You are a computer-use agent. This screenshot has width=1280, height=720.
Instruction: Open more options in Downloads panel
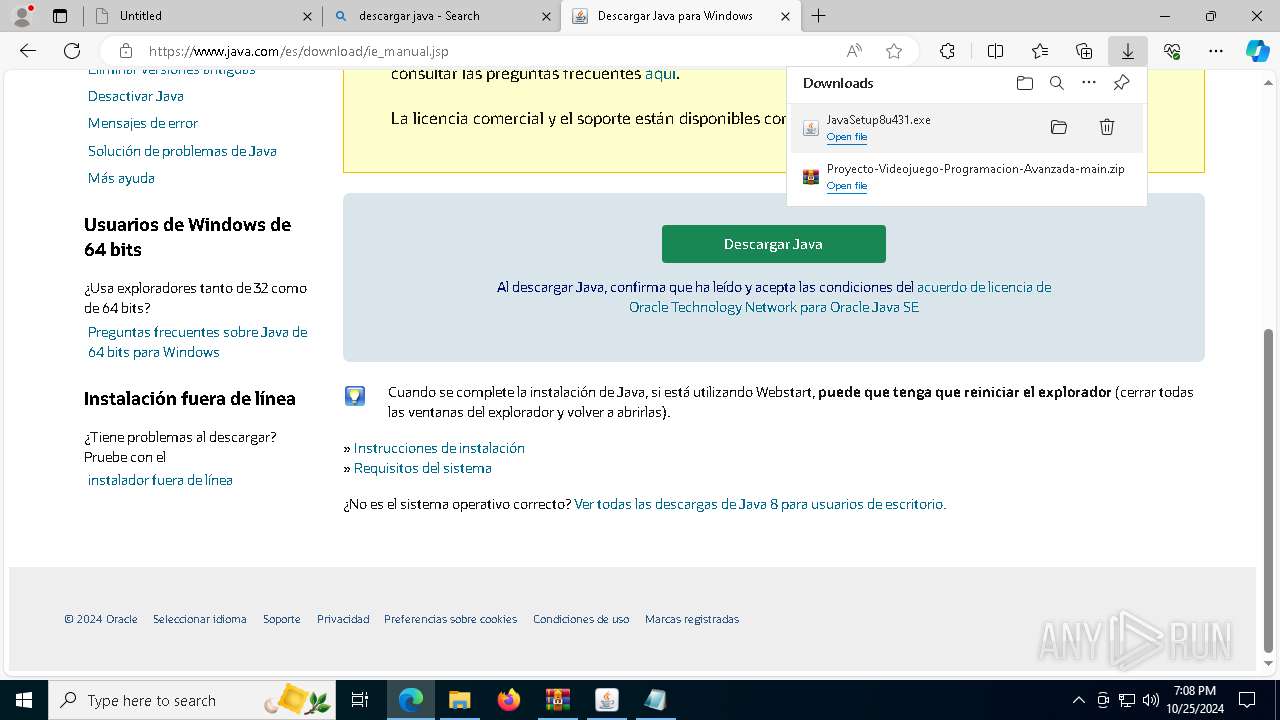(x=1089, y=83)
